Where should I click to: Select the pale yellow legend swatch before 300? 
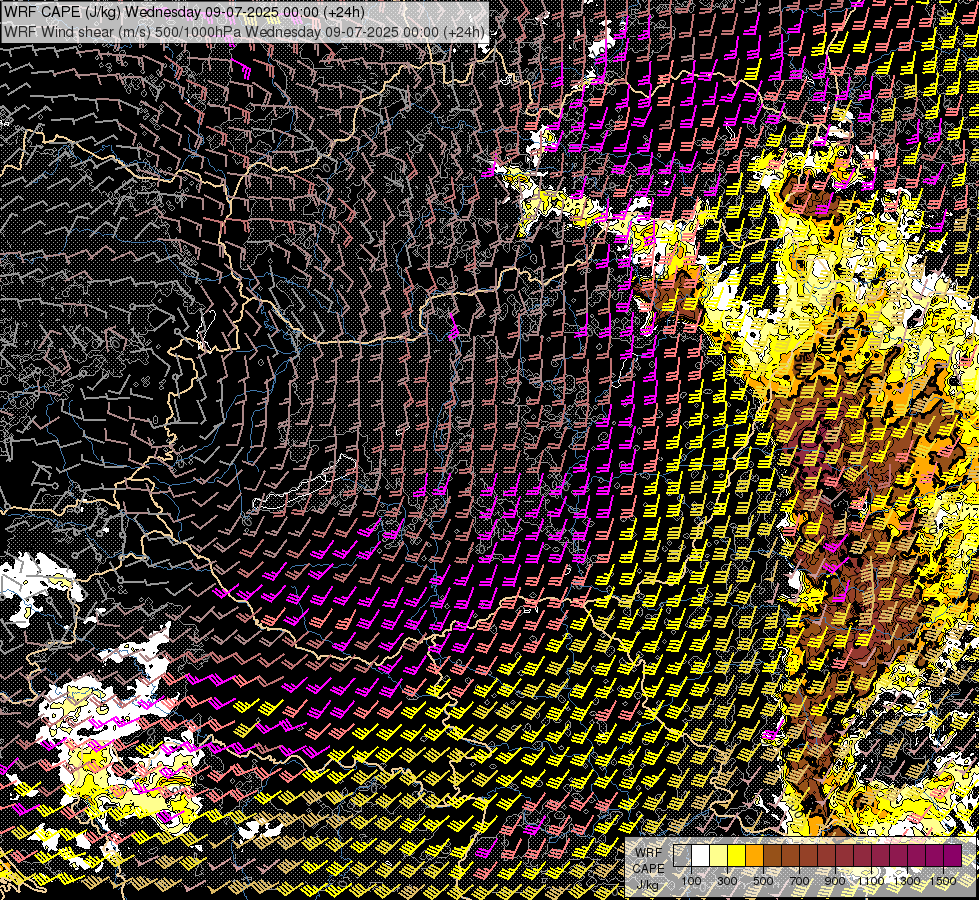pyautogui.click(x=719, y=855)
